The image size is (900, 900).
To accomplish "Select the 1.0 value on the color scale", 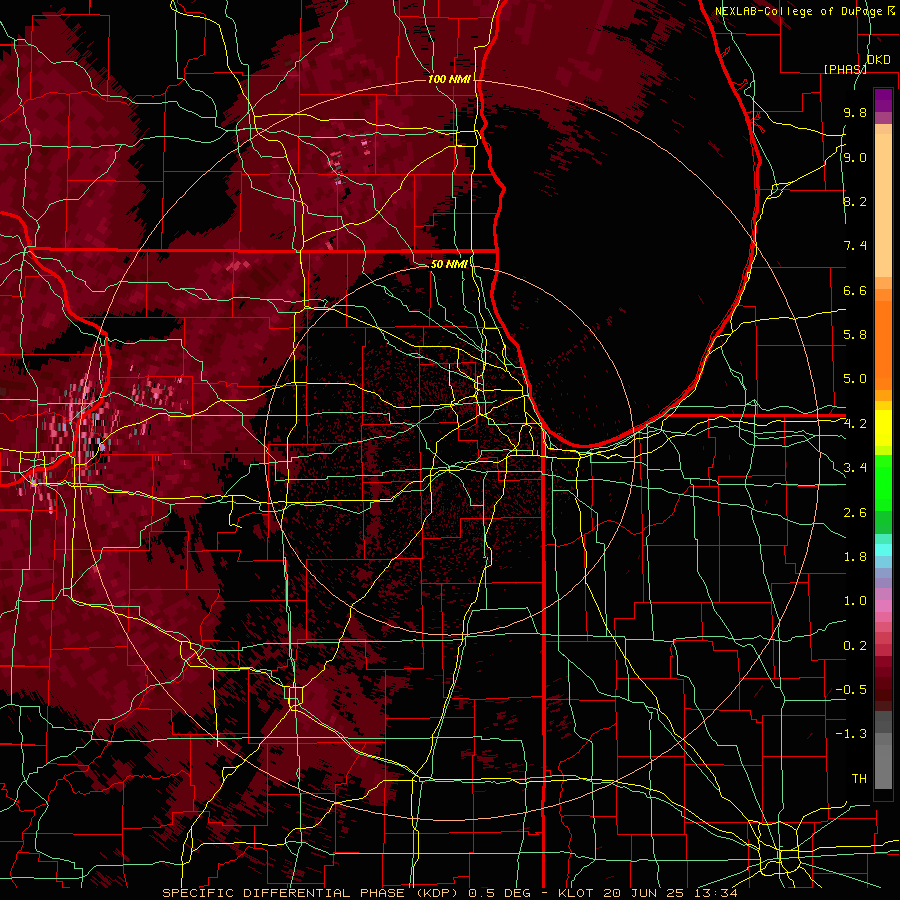I will (x=855, y=601).
